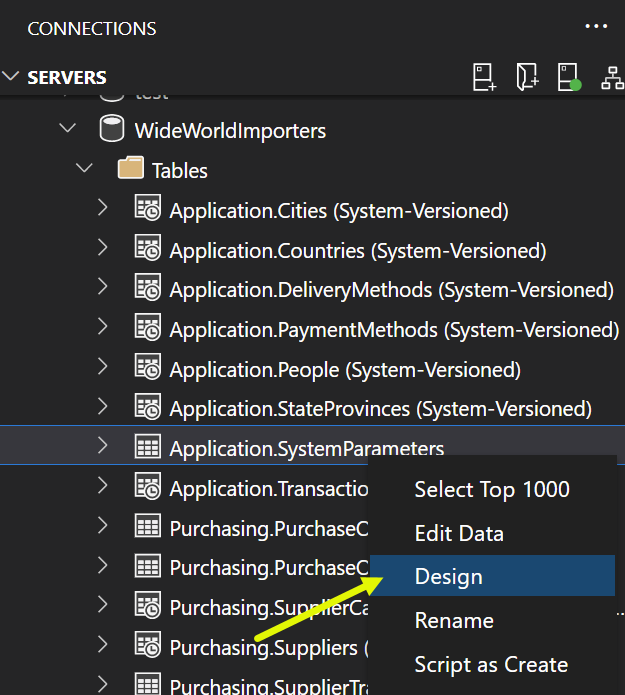
Task: Expand the Application.Cities table
Action: click(102, 207)
